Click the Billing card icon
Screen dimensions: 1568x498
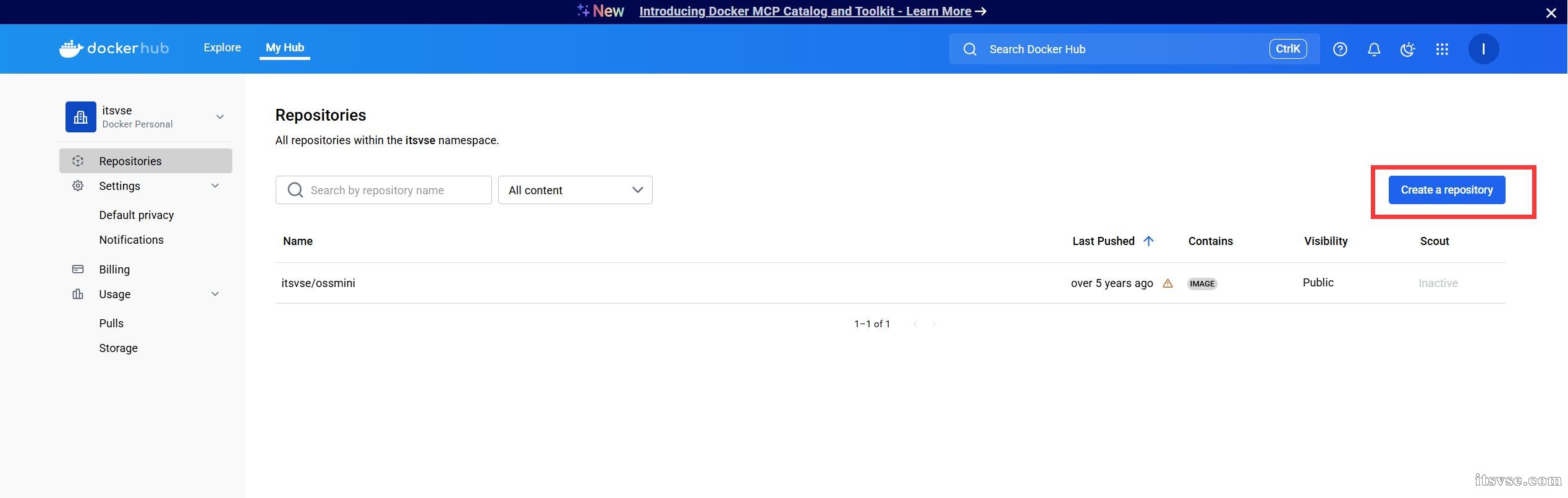78,269
